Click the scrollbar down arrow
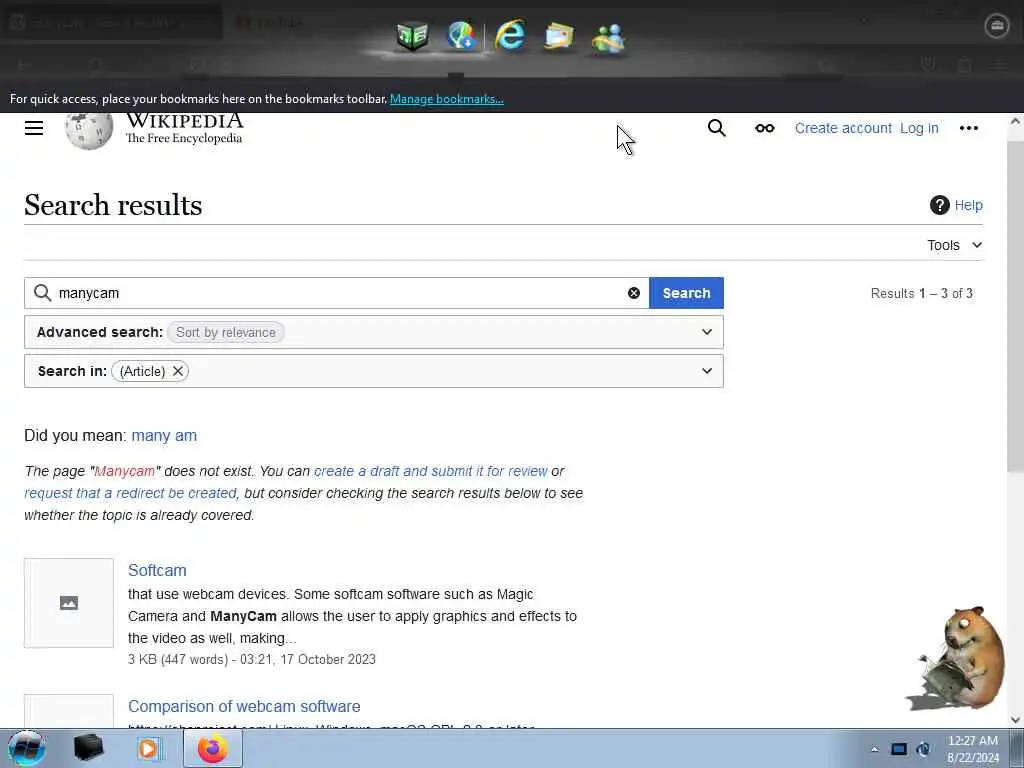 point(1016,720)
